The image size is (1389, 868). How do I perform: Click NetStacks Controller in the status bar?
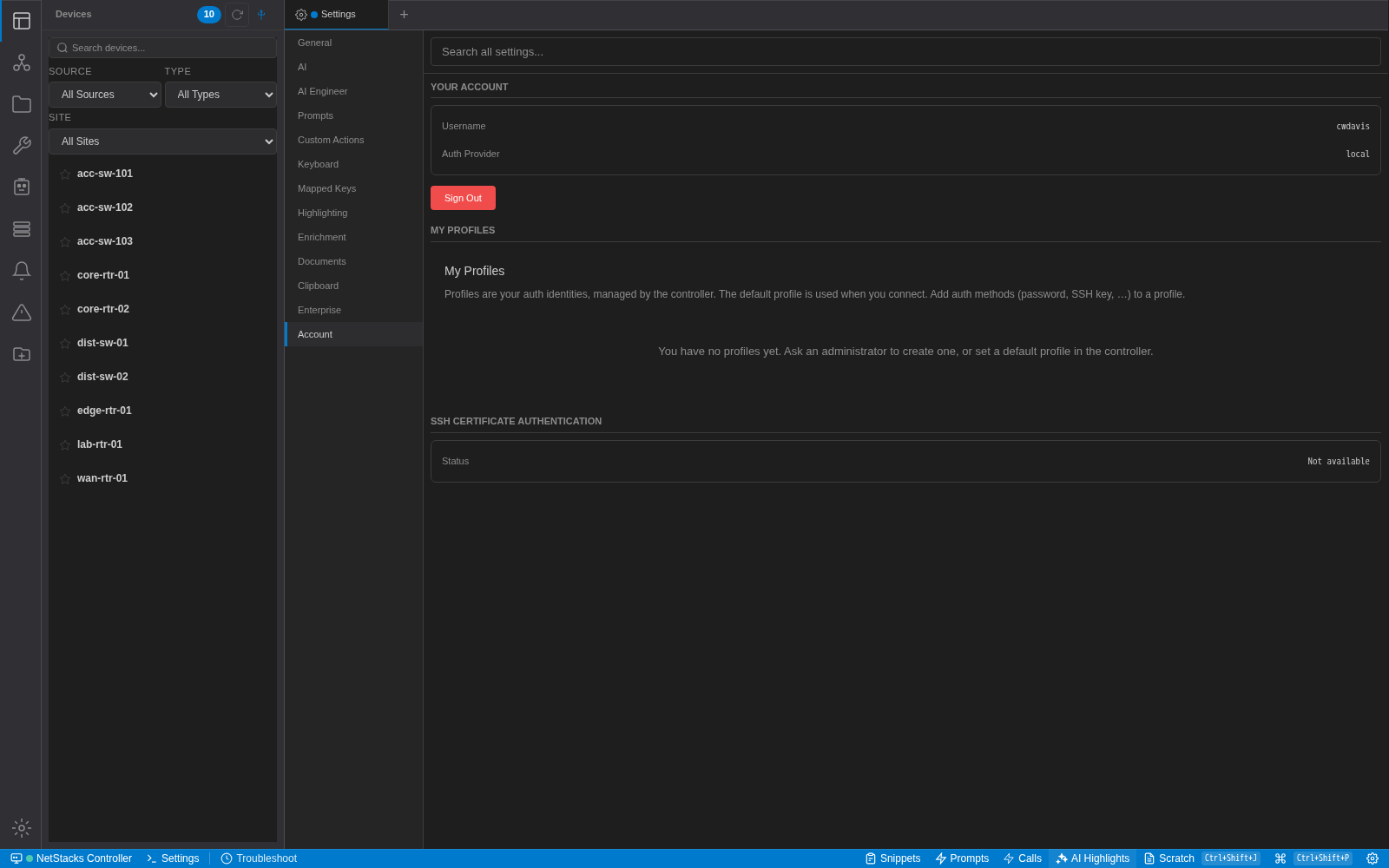point(71,858)
